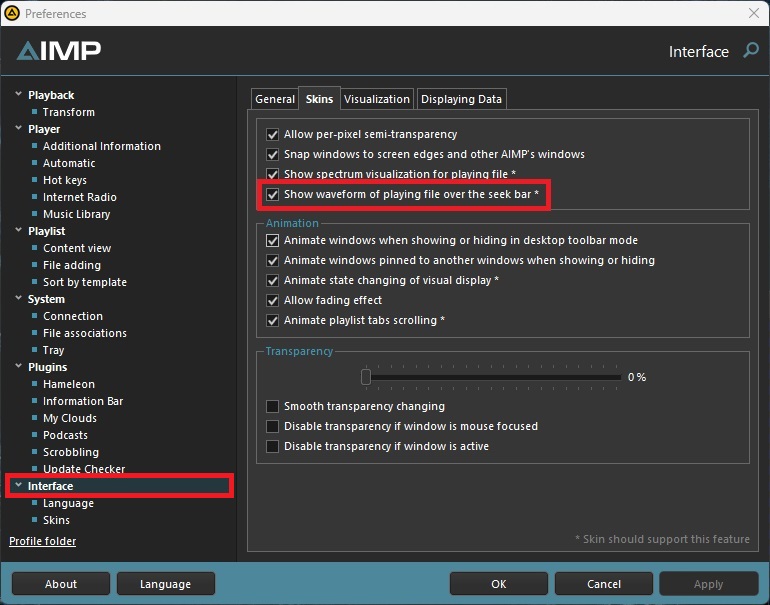This screenshot has width=770, height=605.
Task: Select Podcasts plugin in tree
Action: click(x=65, y=435)
